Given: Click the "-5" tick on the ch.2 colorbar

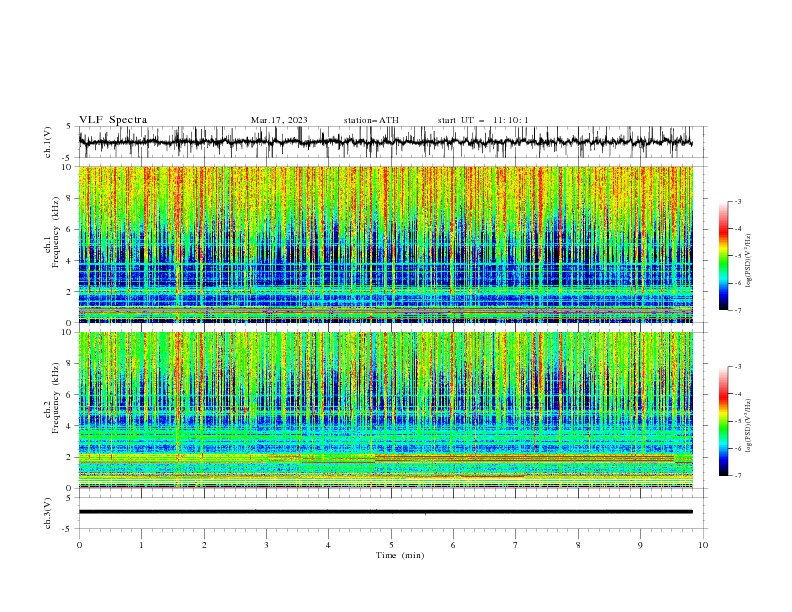Looking at the screenshot, I should pyautogui.click(x=738, y=421).
